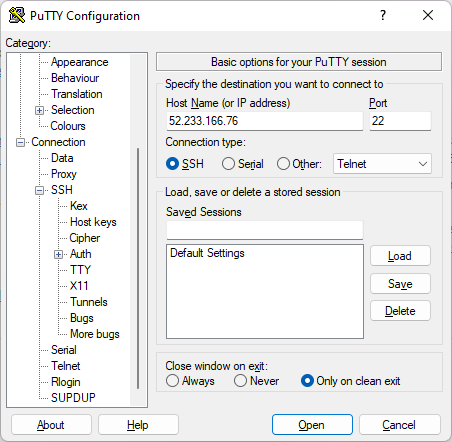Select the Other connection type radio
452x442 pixels.
tap(283, 164)
